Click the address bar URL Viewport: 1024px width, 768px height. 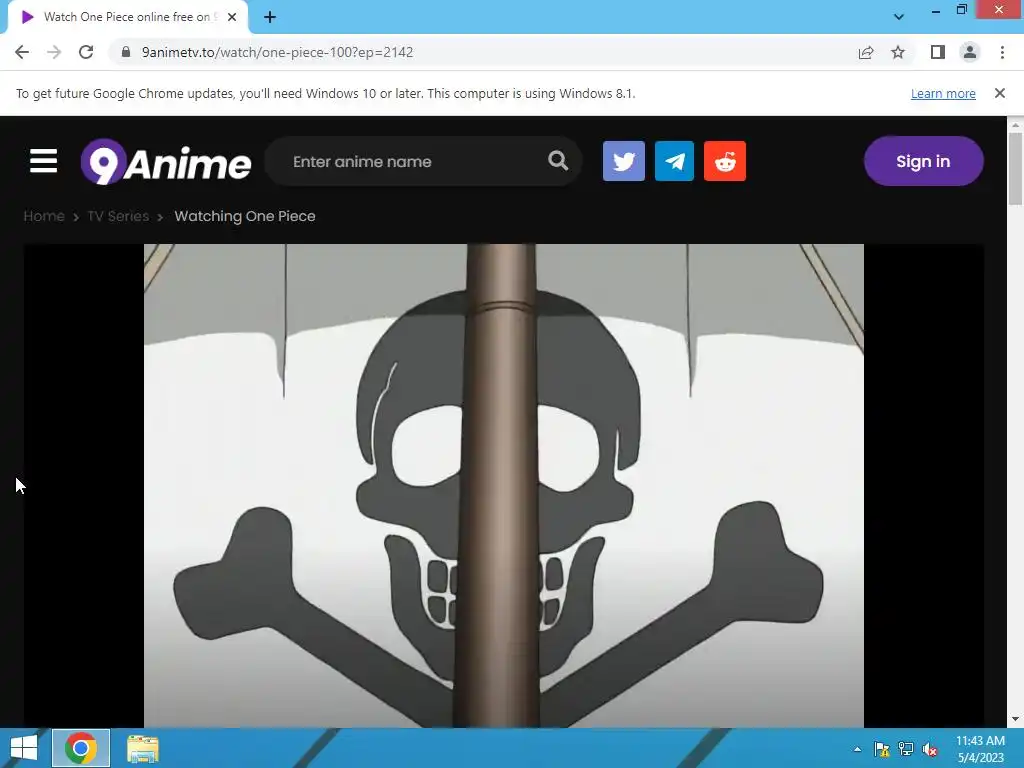278,52
